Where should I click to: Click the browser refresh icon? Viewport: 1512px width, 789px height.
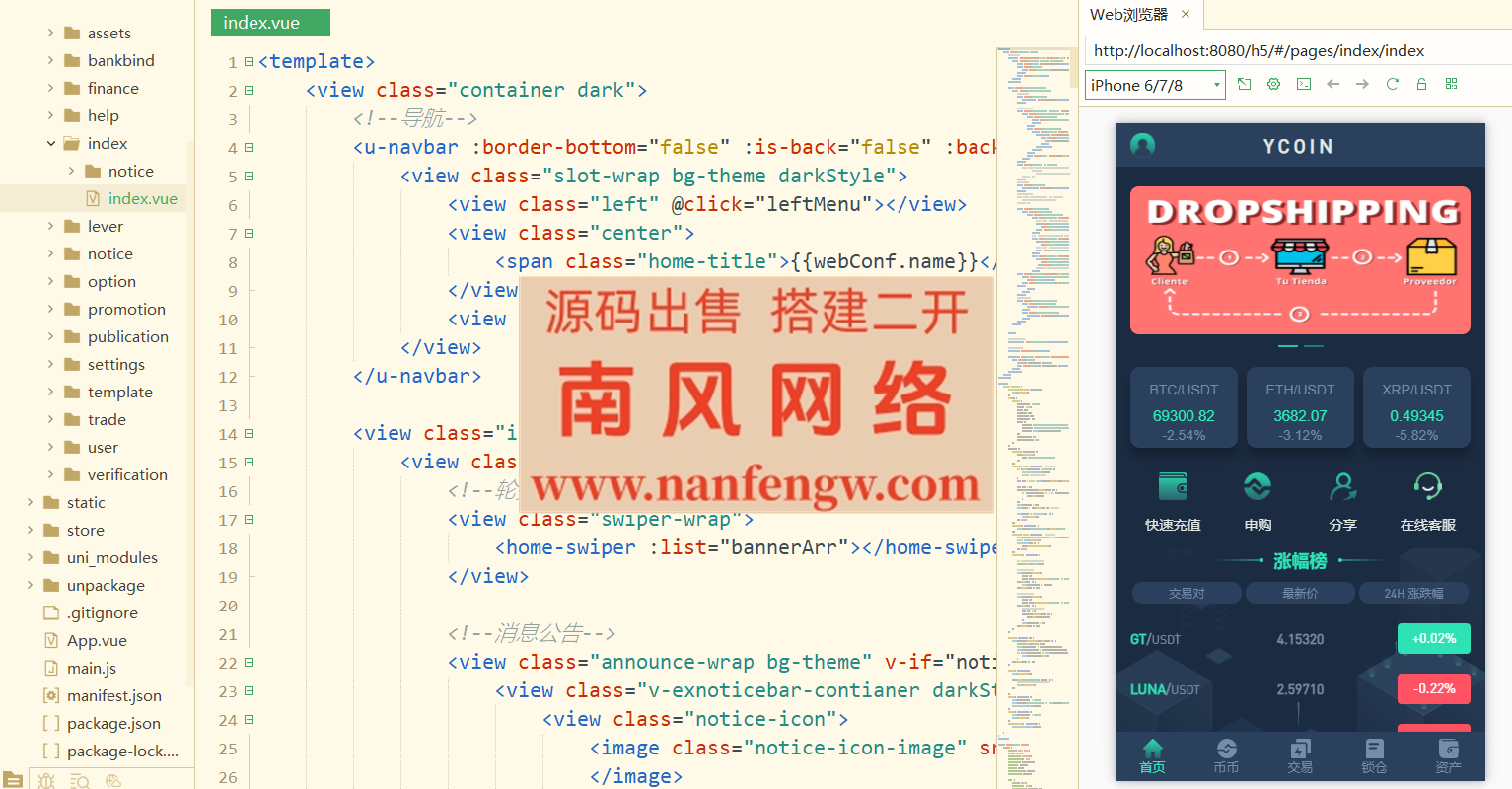[1392, 85]
